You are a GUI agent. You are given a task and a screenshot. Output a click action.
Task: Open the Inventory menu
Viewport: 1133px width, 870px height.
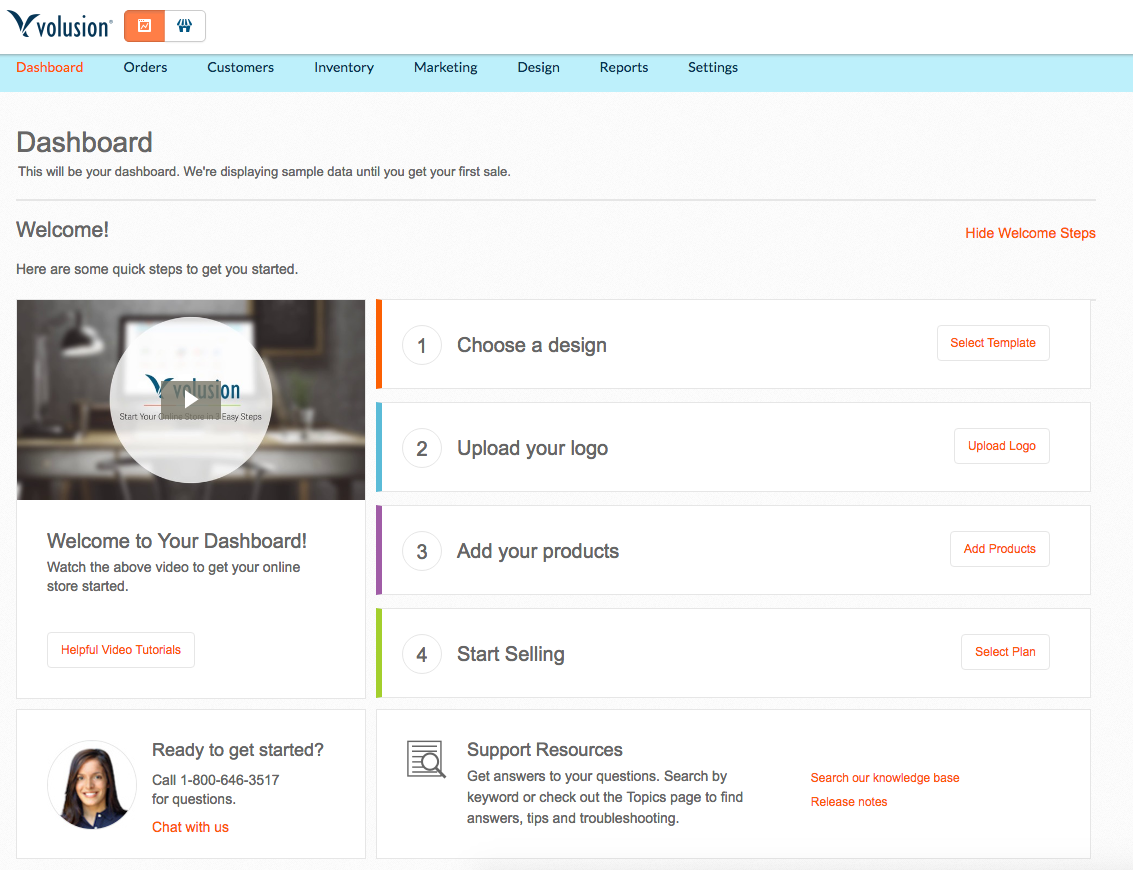click(x=344, y=67)
